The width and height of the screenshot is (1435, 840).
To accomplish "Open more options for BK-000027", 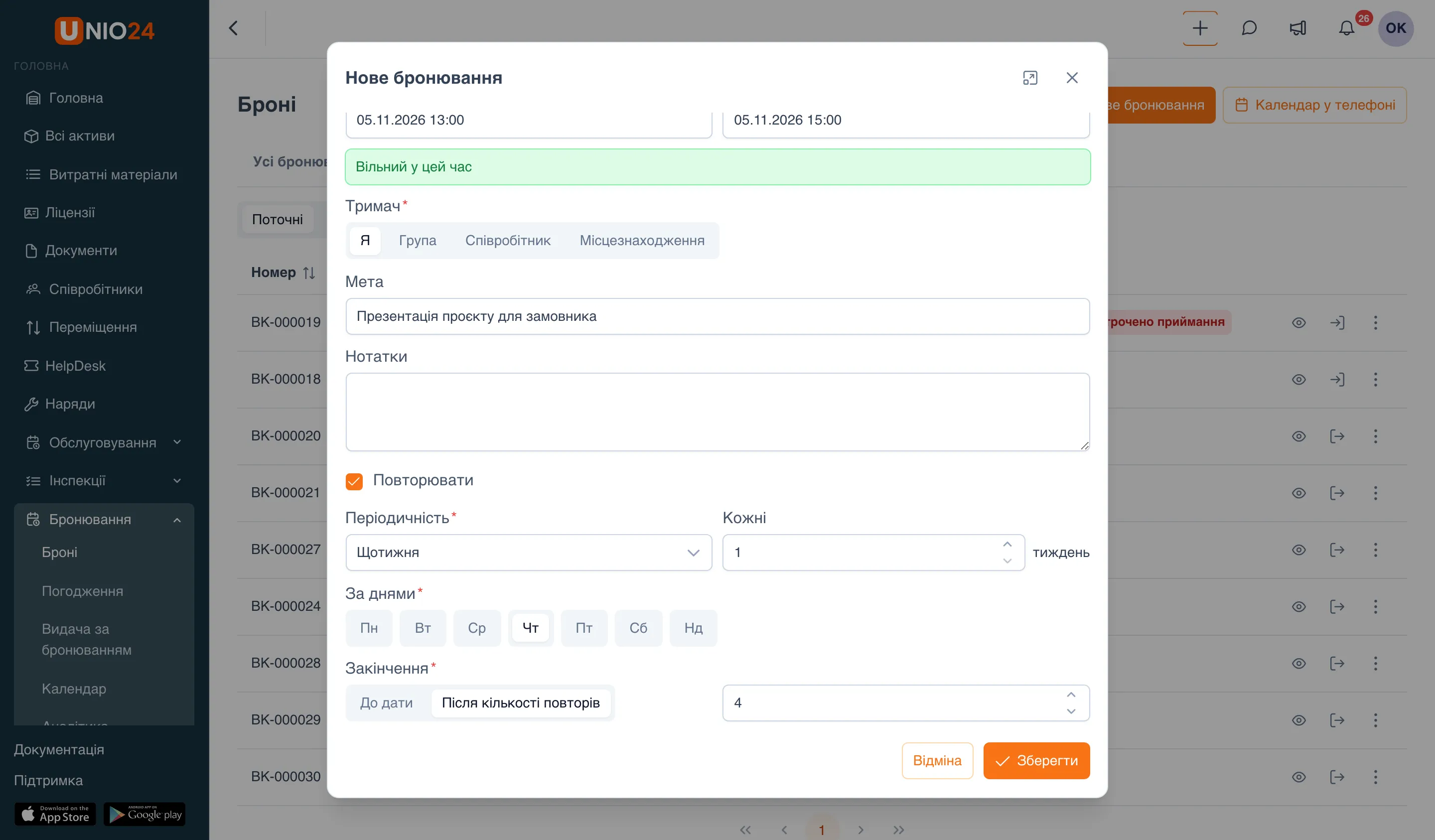I will click(1375, 550).
